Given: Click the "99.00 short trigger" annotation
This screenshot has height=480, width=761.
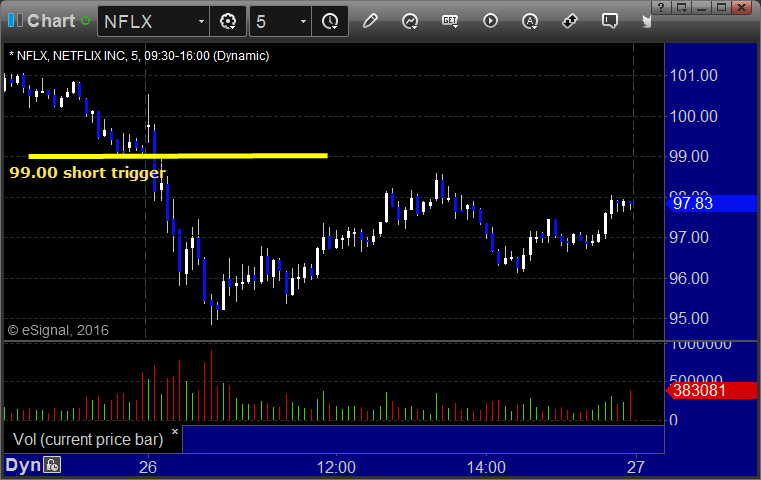Looking at the screenshot, I should pyautogui.click(x=87, y=173).
